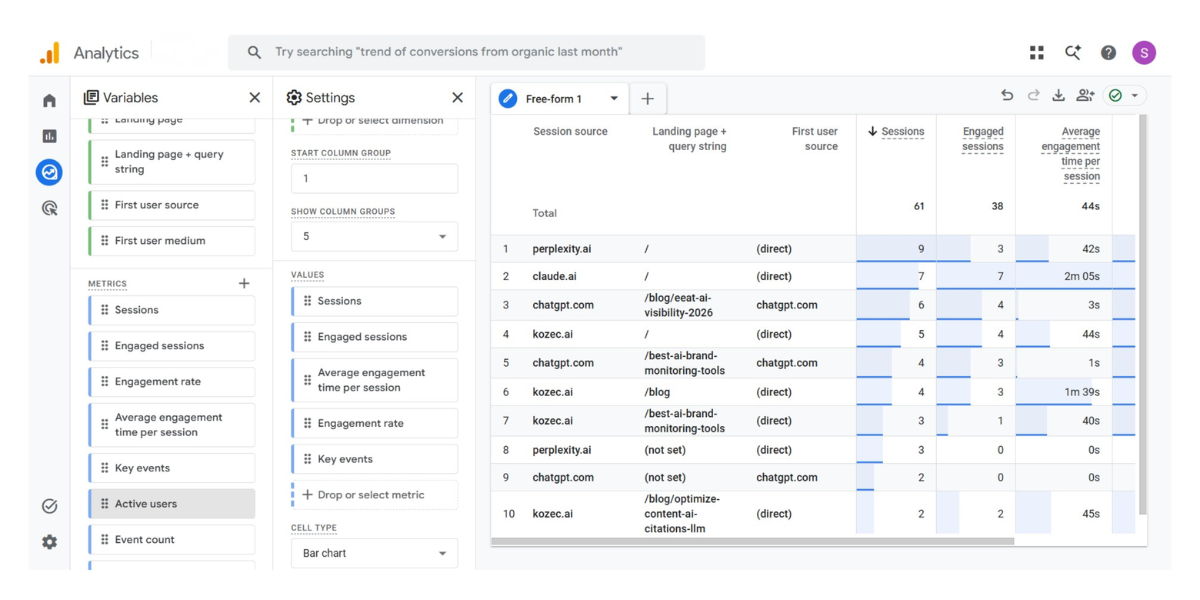Click Drop or select dimension placeholder
This screenshot has width=1200, height=600.
pyautogui.click(x=374, y=121)
